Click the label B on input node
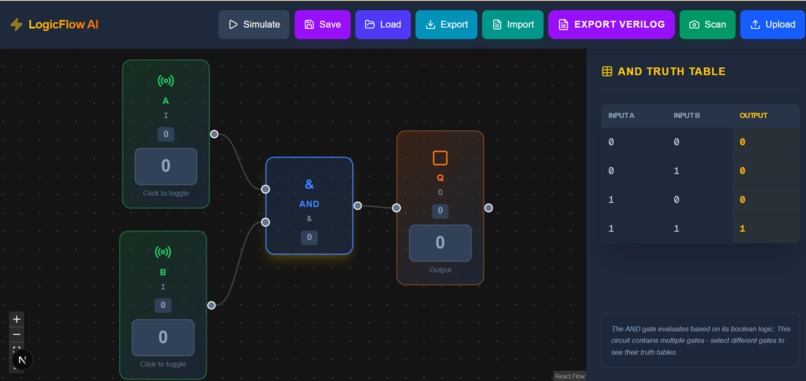The image size is (806, 381). coord(163,273)
